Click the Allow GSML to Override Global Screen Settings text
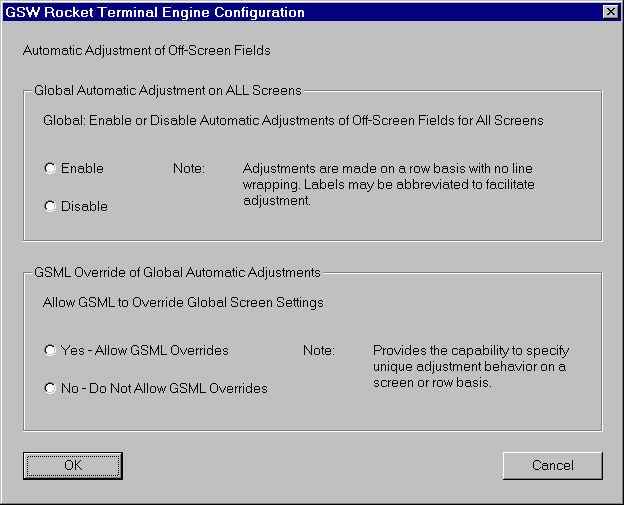The height and width of the screenshot is (505, 624). [183, 303]
